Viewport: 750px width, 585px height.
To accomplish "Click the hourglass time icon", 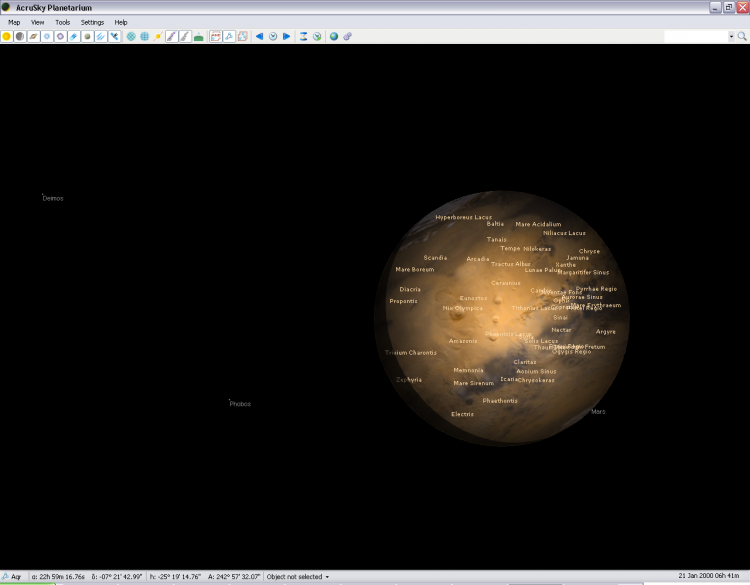I will pos(303,36).
